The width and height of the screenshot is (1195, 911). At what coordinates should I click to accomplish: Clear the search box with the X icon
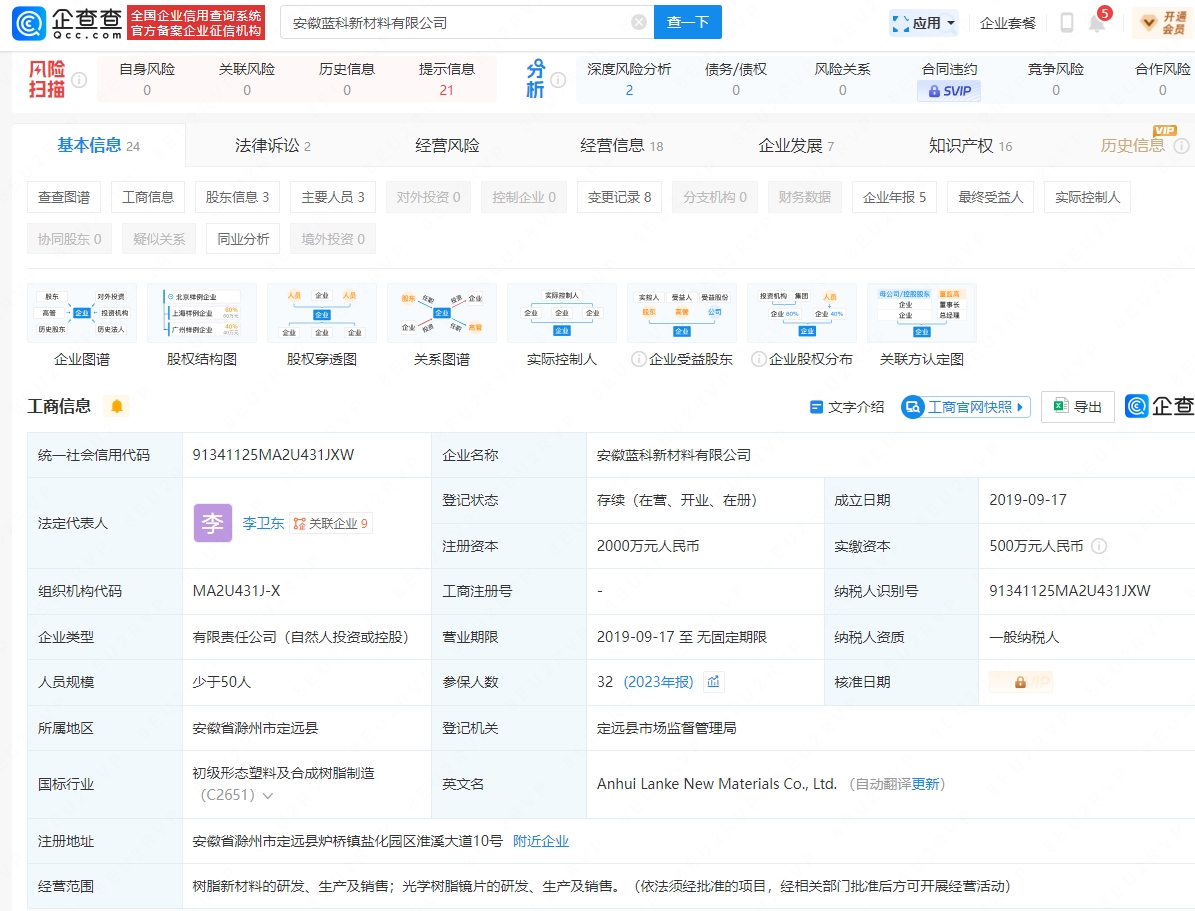[x=639, y=22]
